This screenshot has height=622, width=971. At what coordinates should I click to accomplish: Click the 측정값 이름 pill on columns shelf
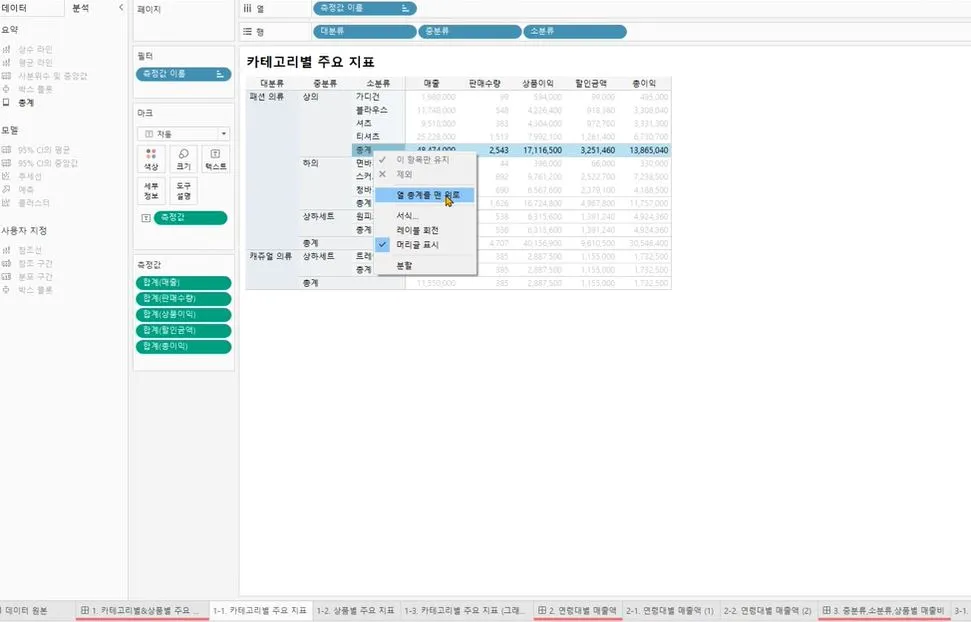[364, 8]
